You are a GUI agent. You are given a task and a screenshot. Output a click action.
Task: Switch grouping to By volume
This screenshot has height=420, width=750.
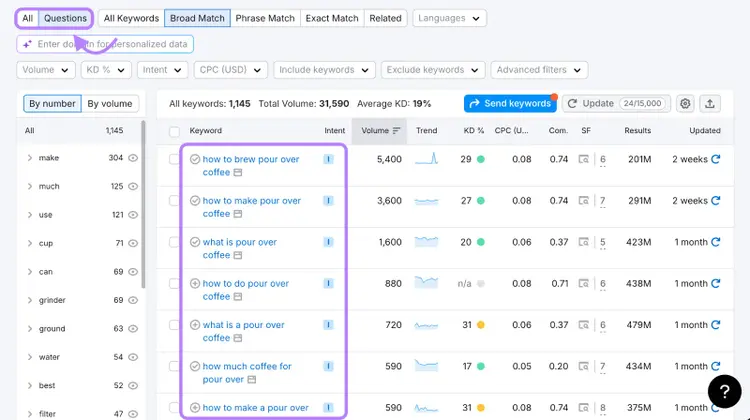(x=110, y=104)
